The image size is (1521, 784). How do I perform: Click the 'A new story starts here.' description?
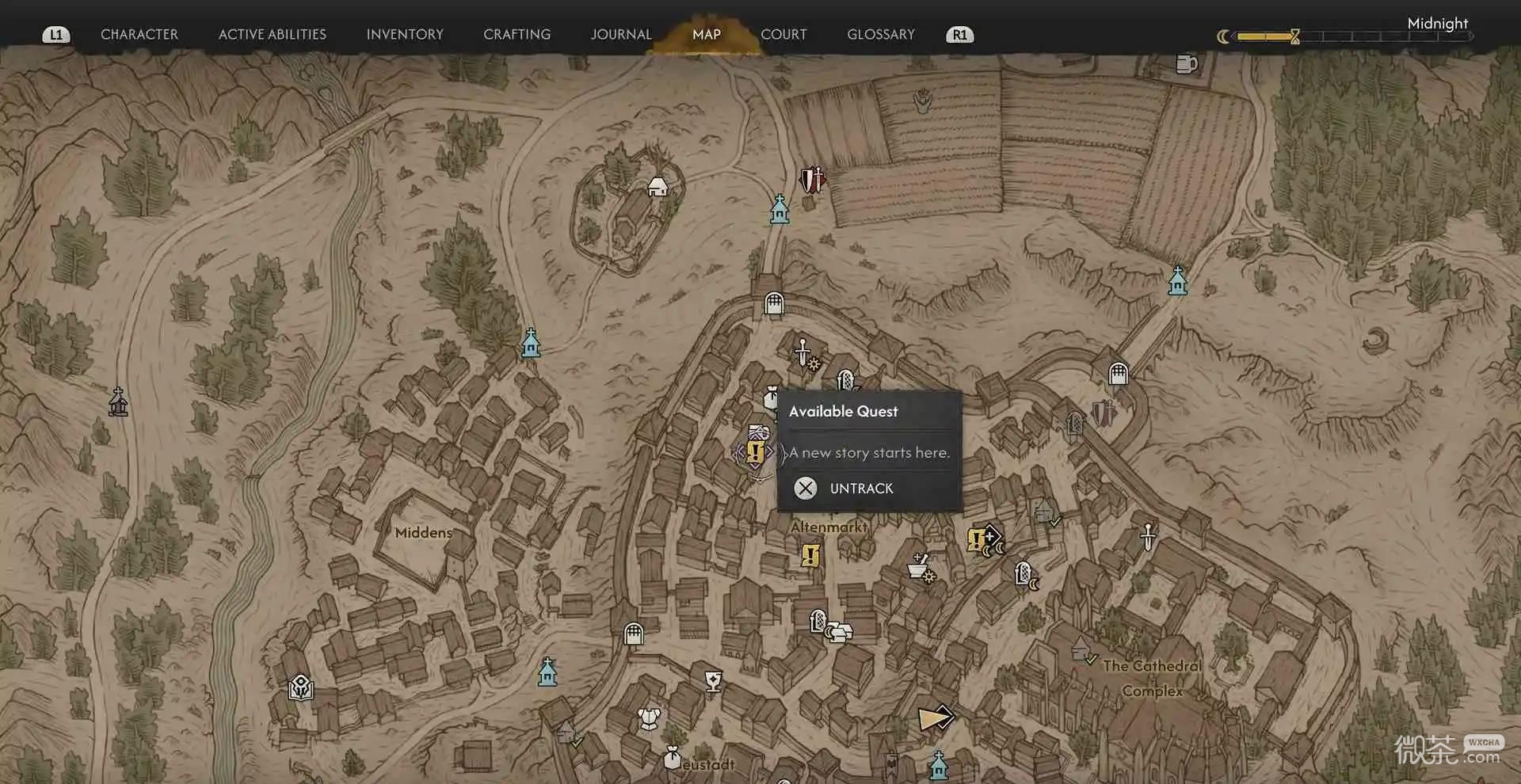[x=869, y=452]
